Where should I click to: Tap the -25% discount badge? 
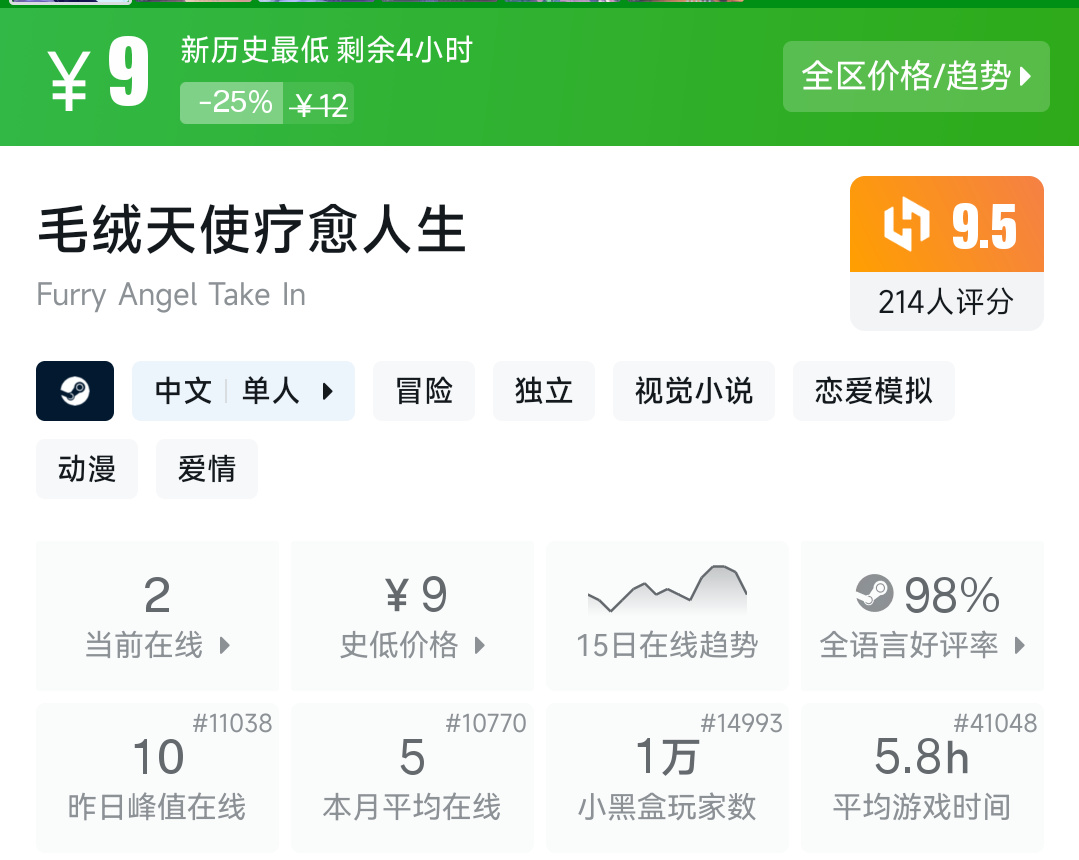coord(231,103)
